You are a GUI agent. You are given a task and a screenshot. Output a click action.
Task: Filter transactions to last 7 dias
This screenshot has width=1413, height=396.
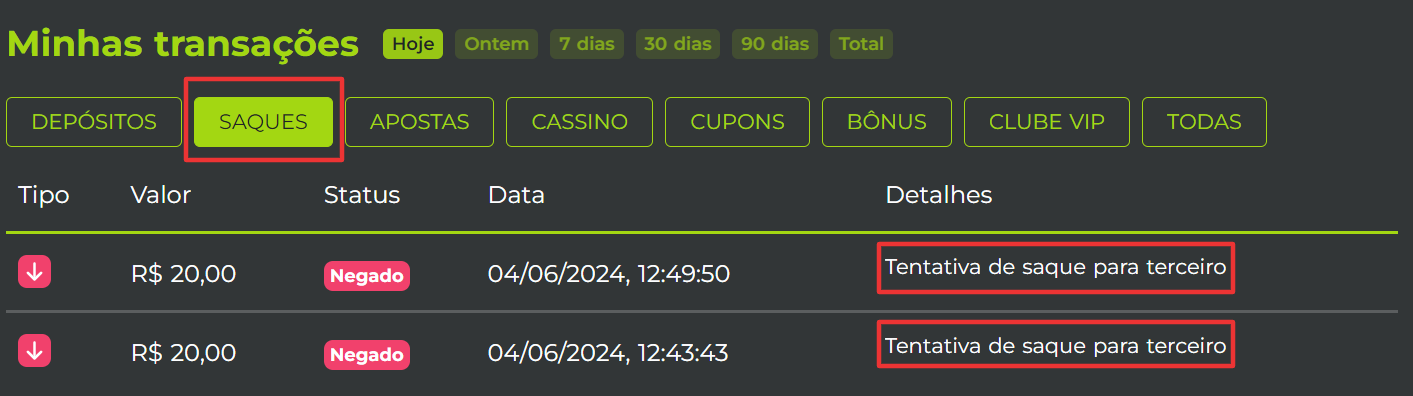point(587,44)
